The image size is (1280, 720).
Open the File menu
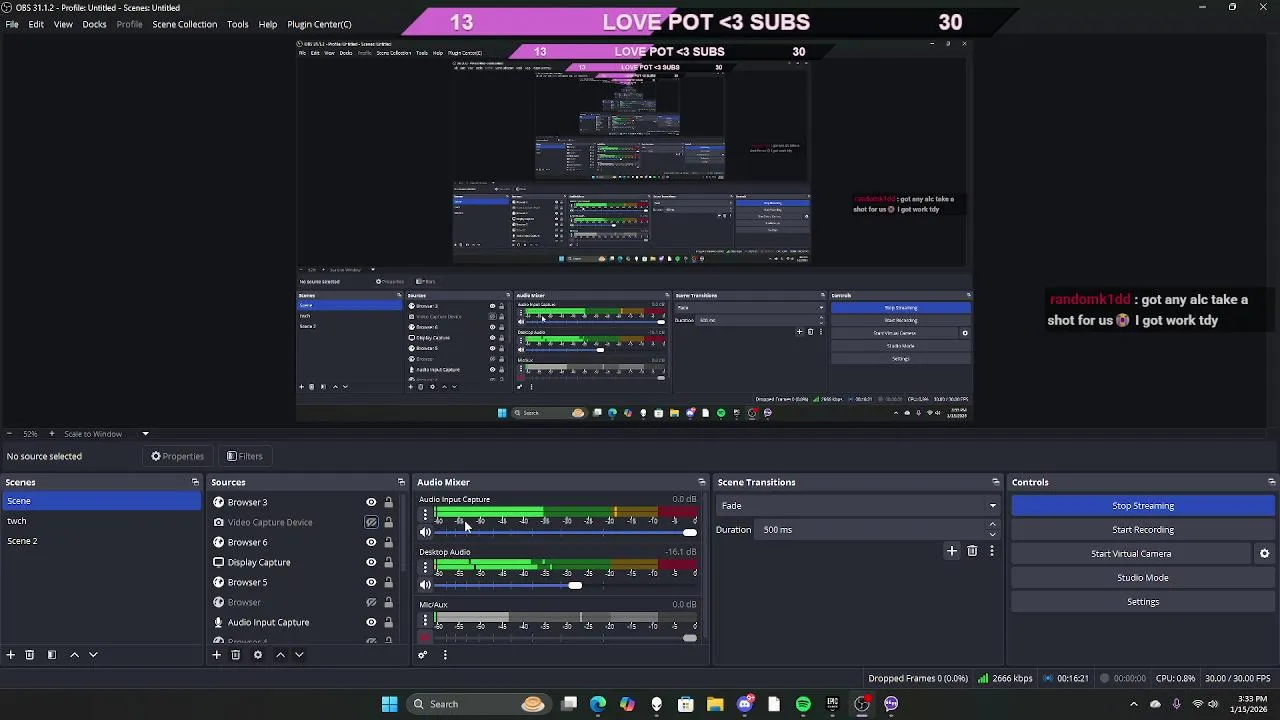pyautogui.click(x=12, y=24)
